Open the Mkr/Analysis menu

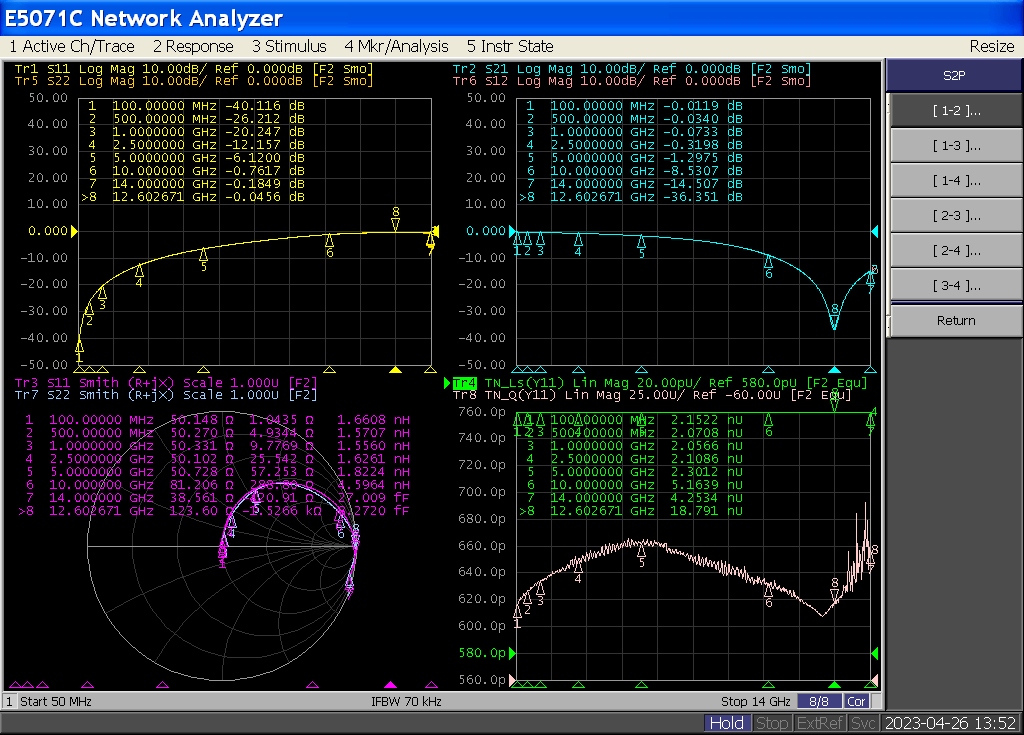coord(396,46)
